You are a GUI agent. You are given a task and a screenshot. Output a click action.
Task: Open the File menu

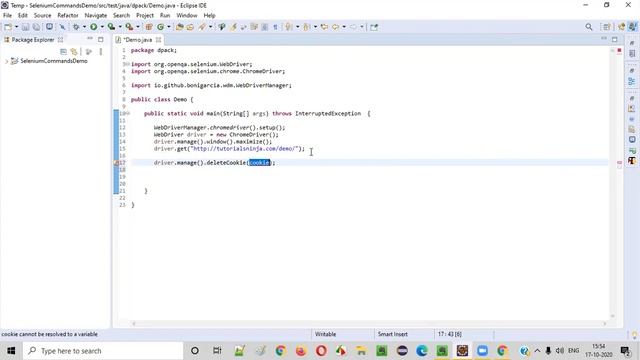(7, 15)
